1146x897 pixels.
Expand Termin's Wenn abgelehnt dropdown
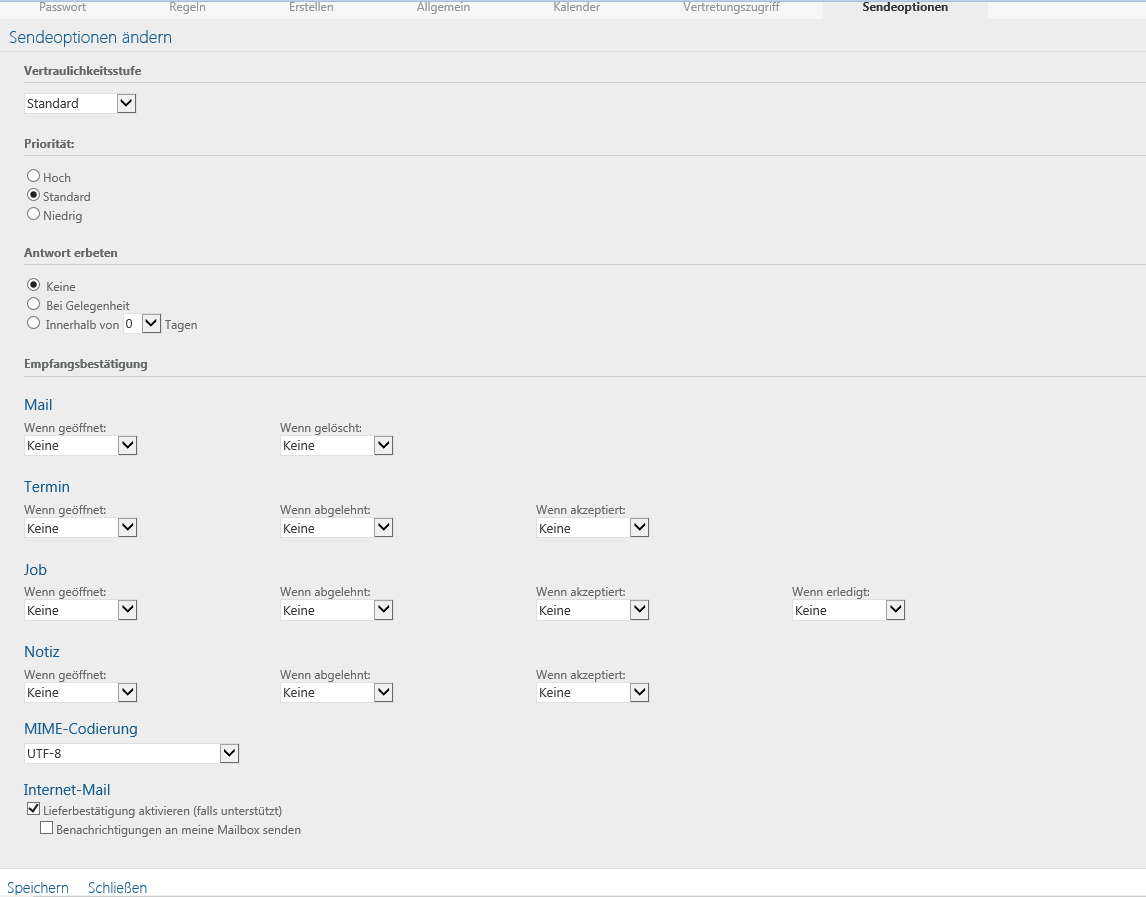pyautogui.click(x=382, y=527)
